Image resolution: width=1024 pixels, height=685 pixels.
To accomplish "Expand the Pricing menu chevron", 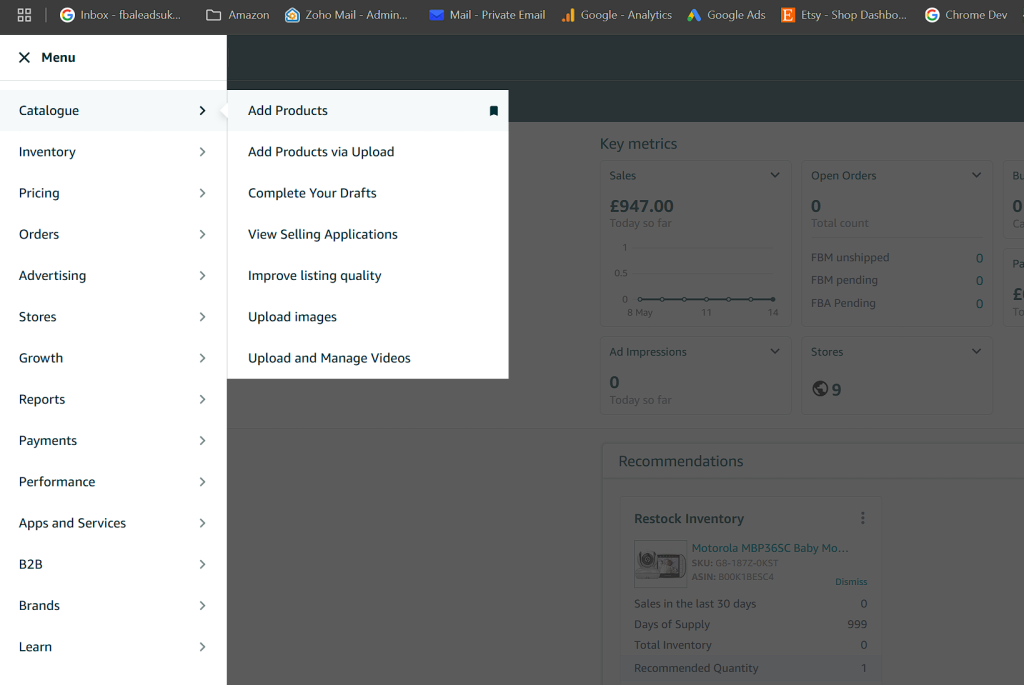I will (202, 193).
